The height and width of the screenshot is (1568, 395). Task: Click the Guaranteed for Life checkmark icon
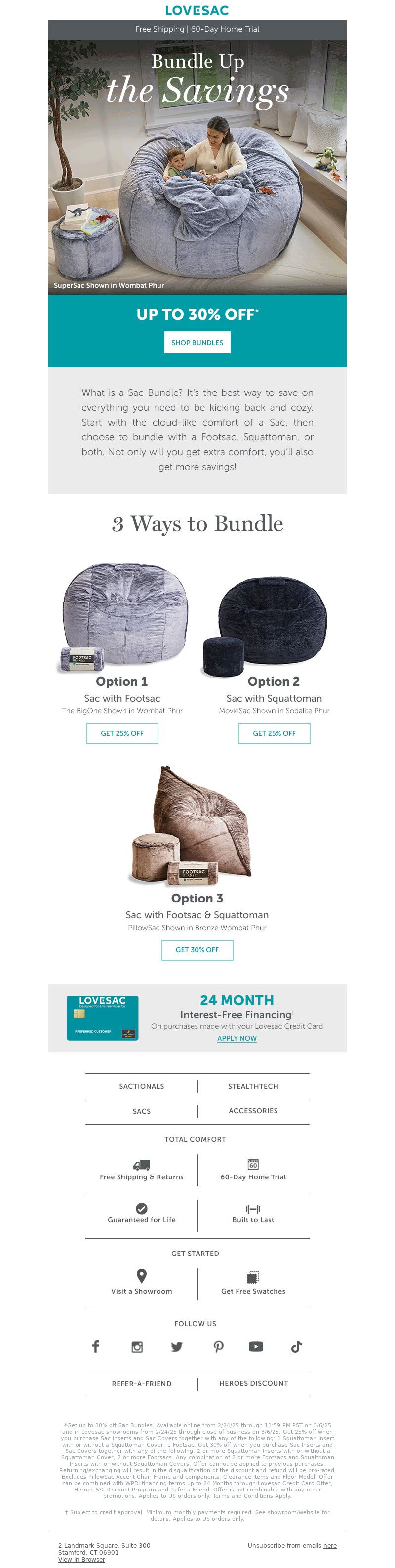click(x=142, y=1208)
